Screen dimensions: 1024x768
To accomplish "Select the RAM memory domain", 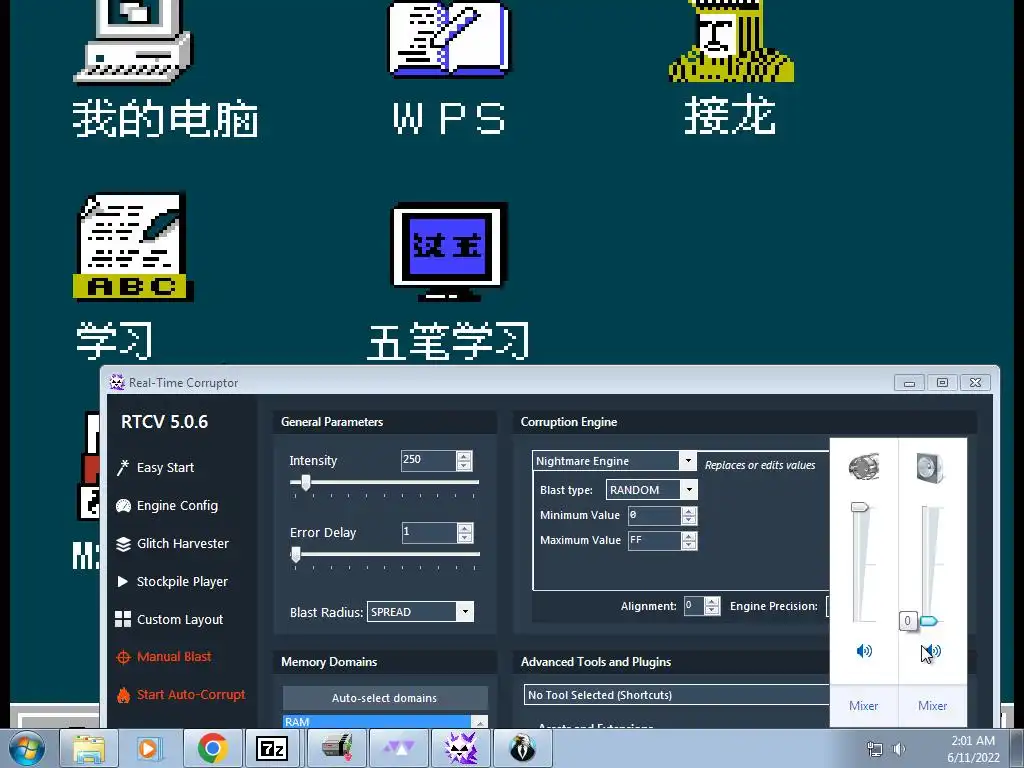I will click(377, 722).
